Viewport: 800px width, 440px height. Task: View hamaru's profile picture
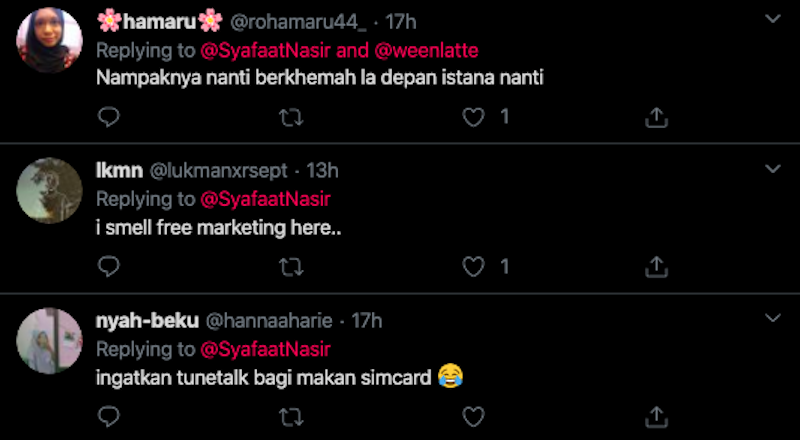49,40
